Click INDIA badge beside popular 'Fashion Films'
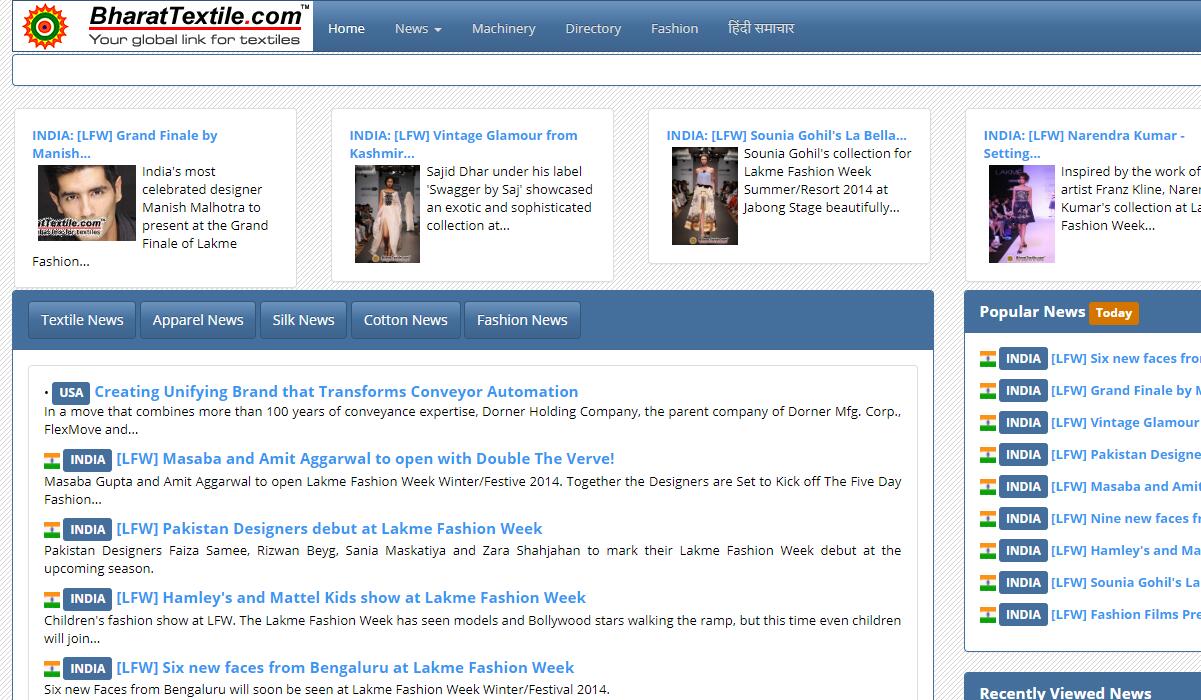The image size is (1201, 700). [x=1023, y=614]
